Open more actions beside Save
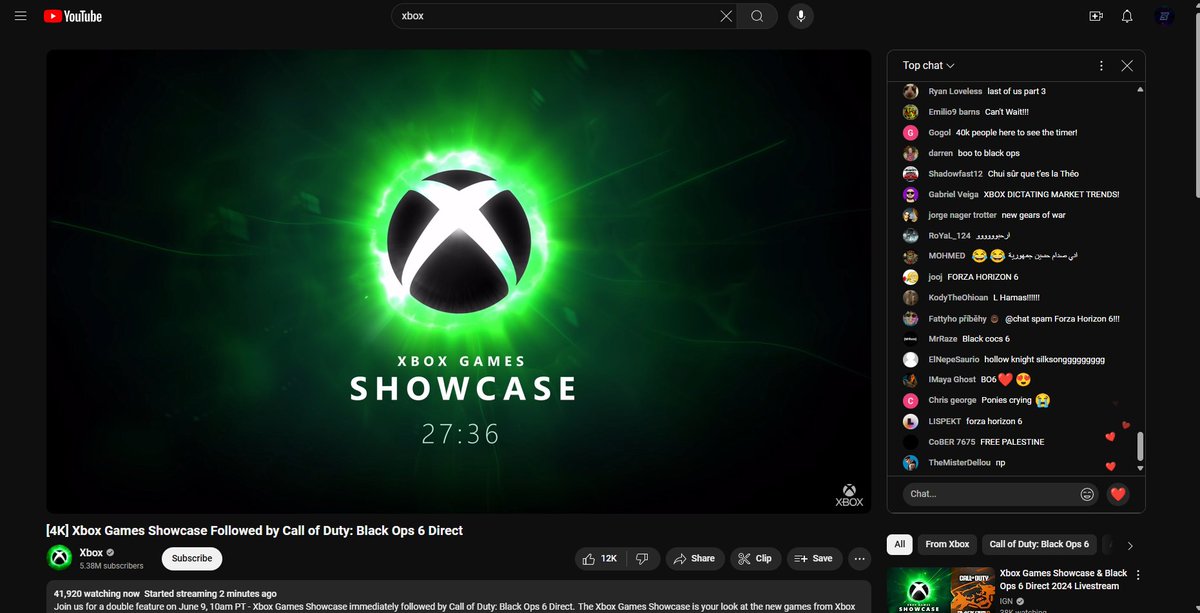 pyautogui.click(x=859, y=558)
